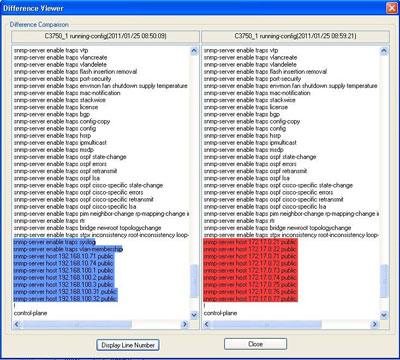The image size is (400, 360).
Task: Click left pane scroll down arrow
Action: [x=194, y=315]
